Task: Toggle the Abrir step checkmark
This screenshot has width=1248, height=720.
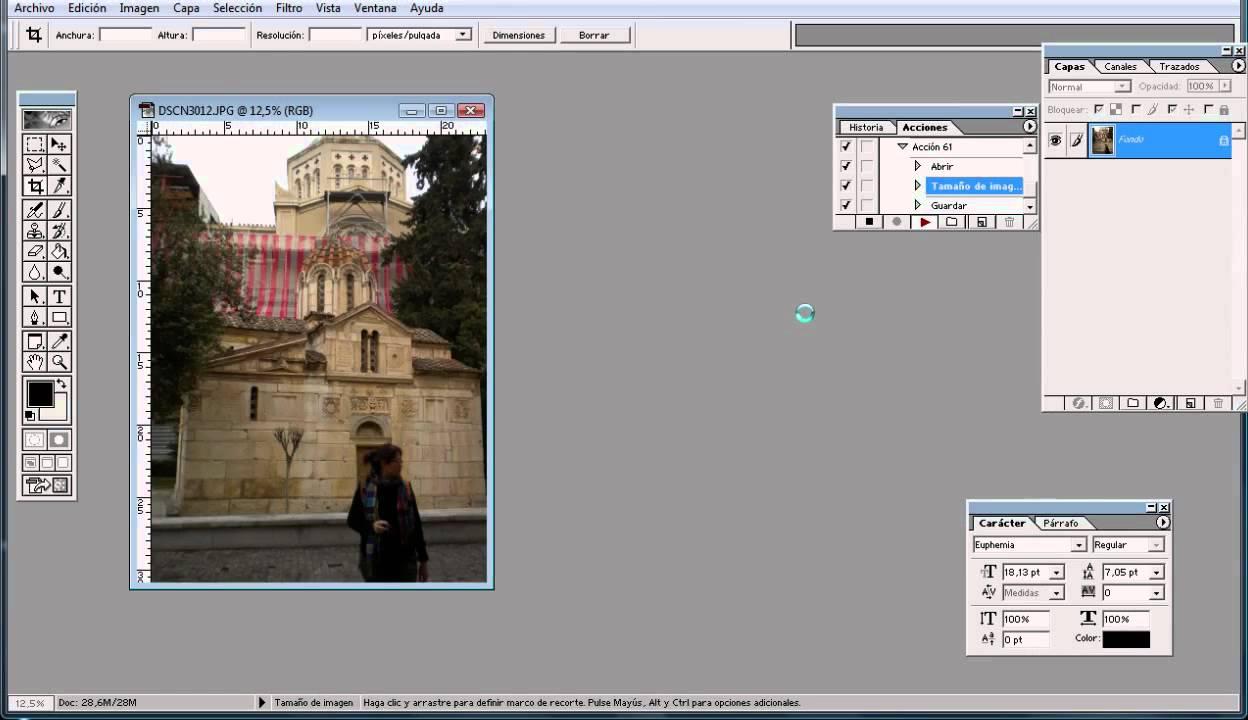Action: pyautogui.click(x=846, y=166)
